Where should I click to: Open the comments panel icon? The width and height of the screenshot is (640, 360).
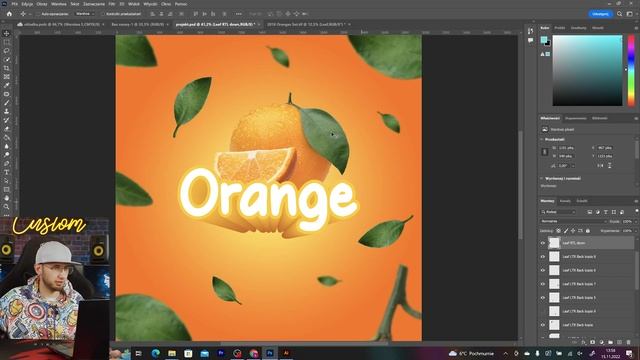(530, 40)
